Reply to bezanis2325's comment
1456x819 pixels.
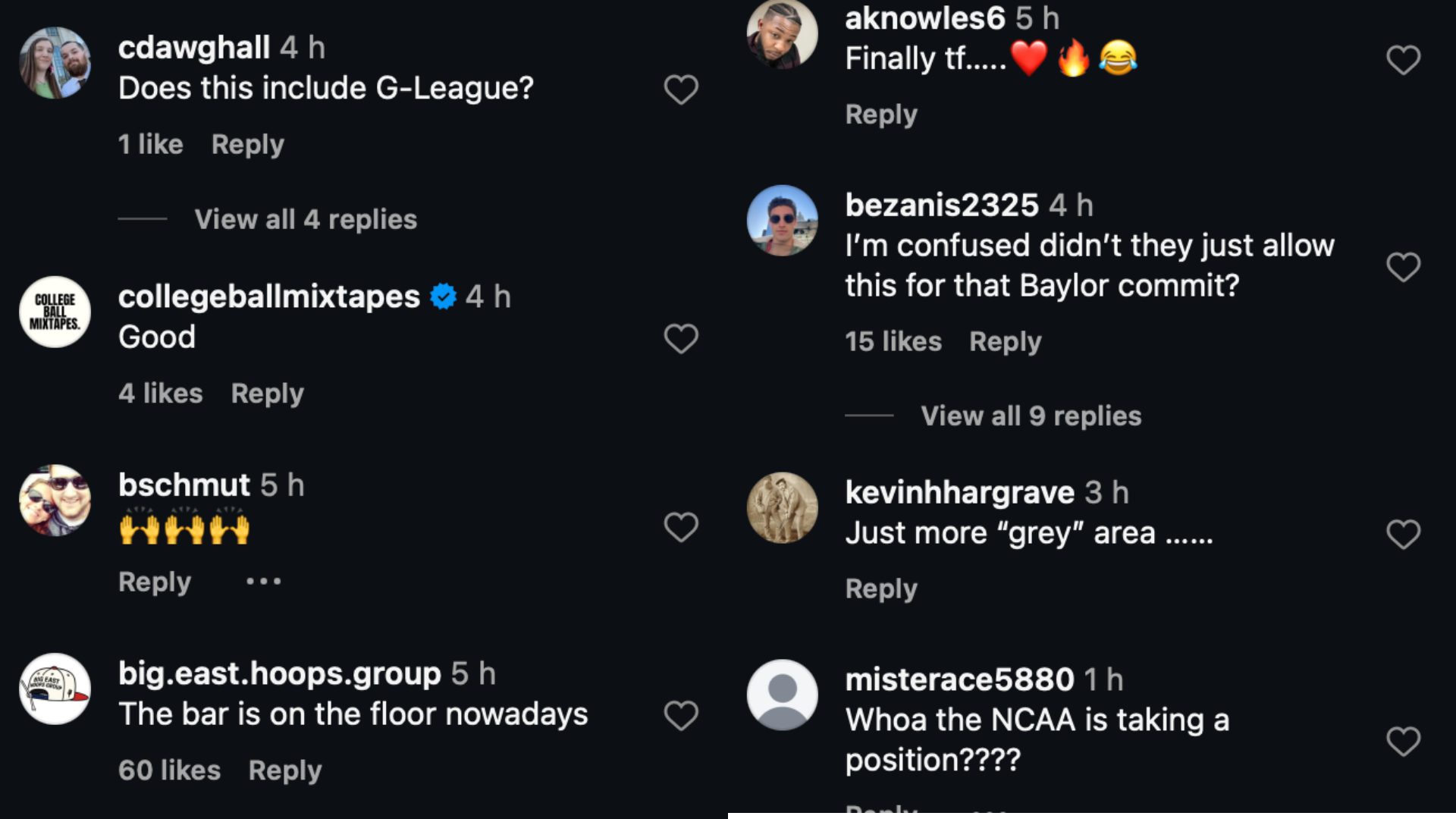1005,342
